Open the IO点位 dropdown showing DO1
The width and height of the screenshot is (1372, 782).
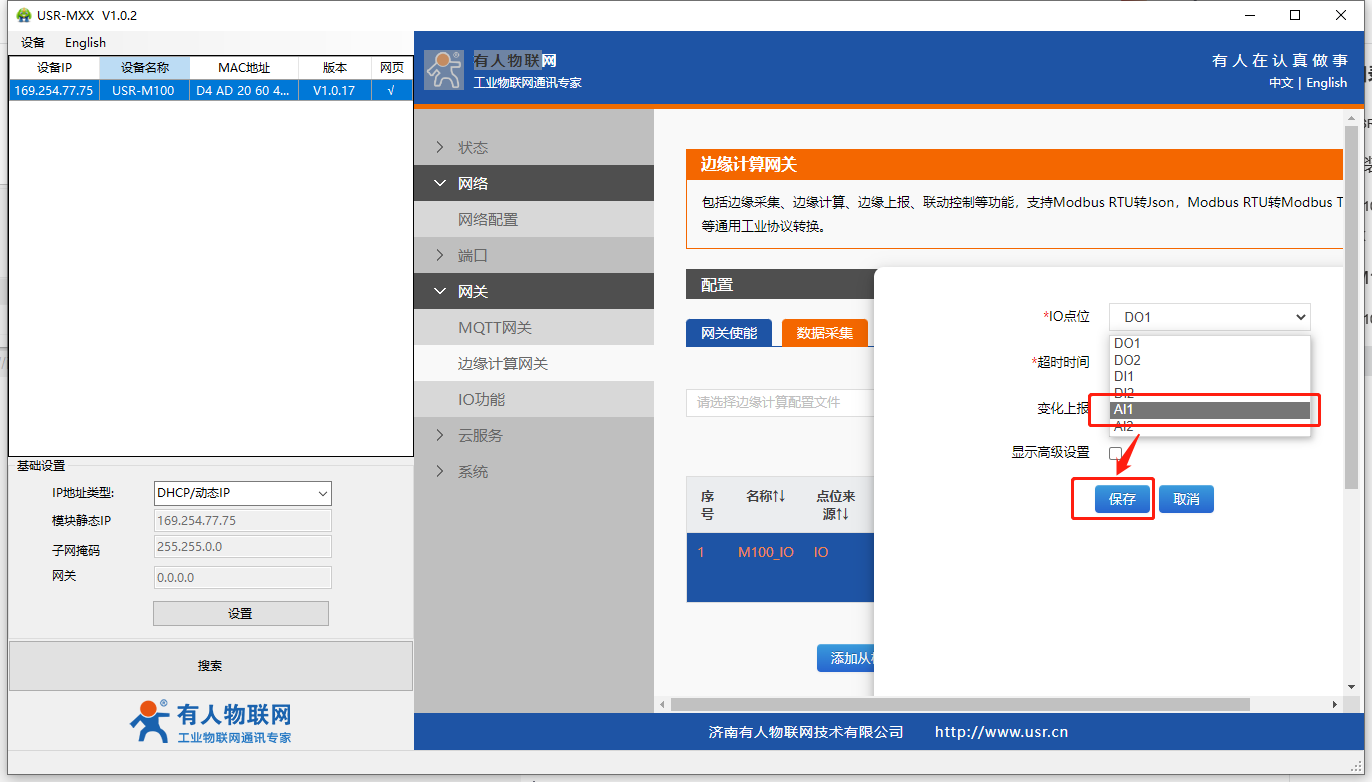(x=1209, y=317)
